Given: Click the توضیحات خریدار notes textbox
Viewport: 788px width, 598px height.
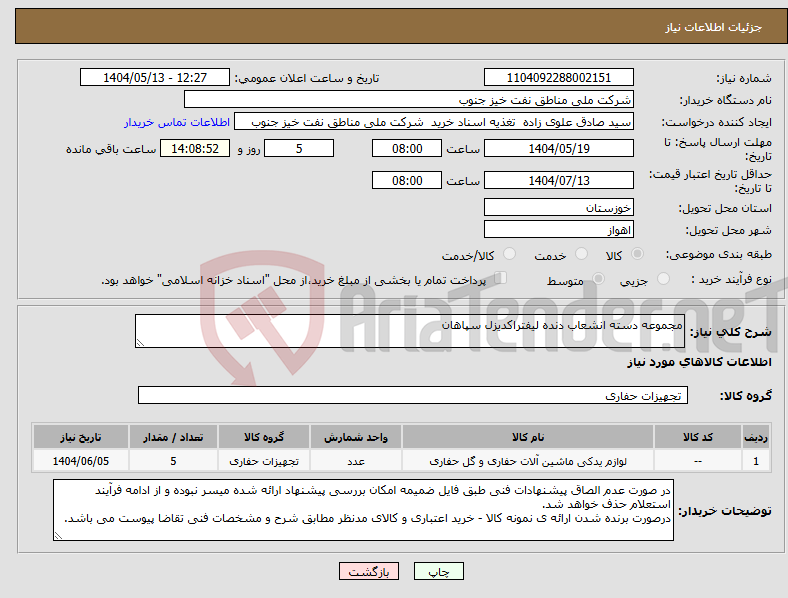Looking at the screenshot, I should (x=363, y=510).
